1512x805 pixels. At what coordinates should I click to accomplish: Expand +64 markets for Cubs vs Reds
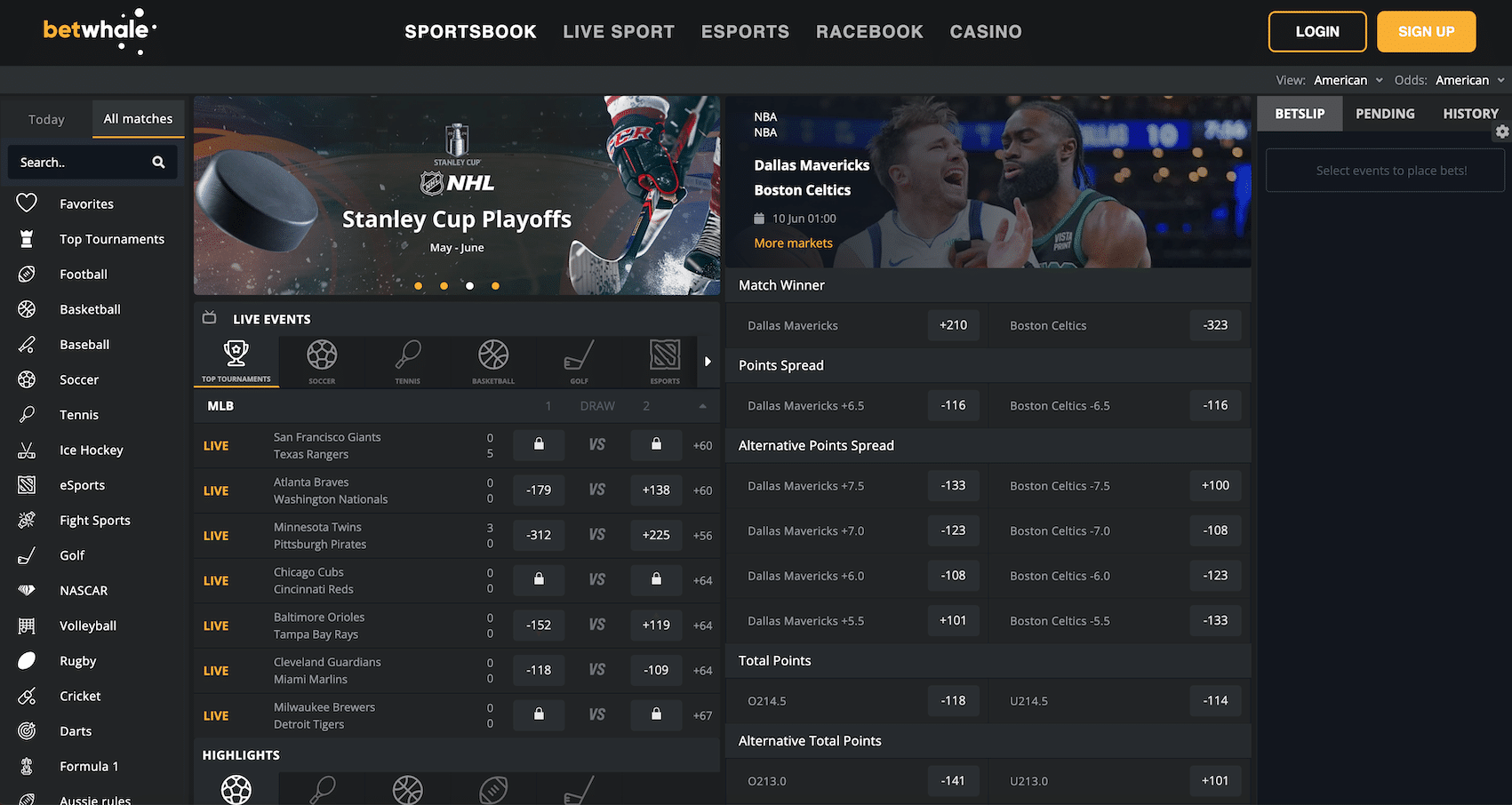tap(702, 580)
